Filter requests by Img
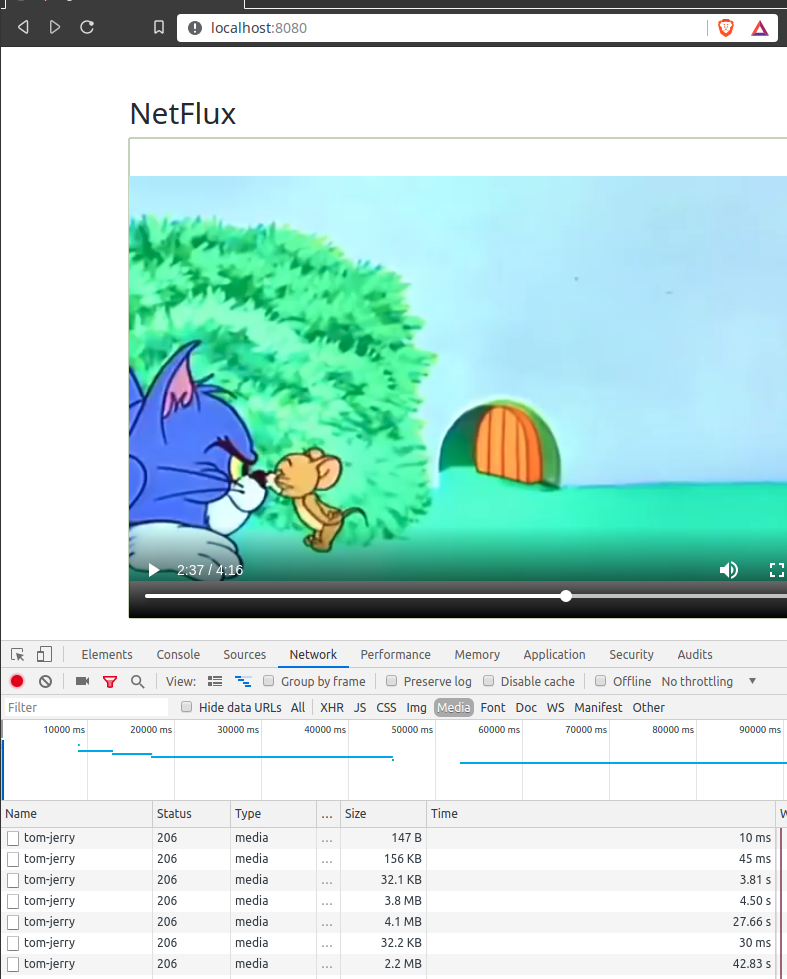Viewport: 787px width, 979px height. [416, 707]
